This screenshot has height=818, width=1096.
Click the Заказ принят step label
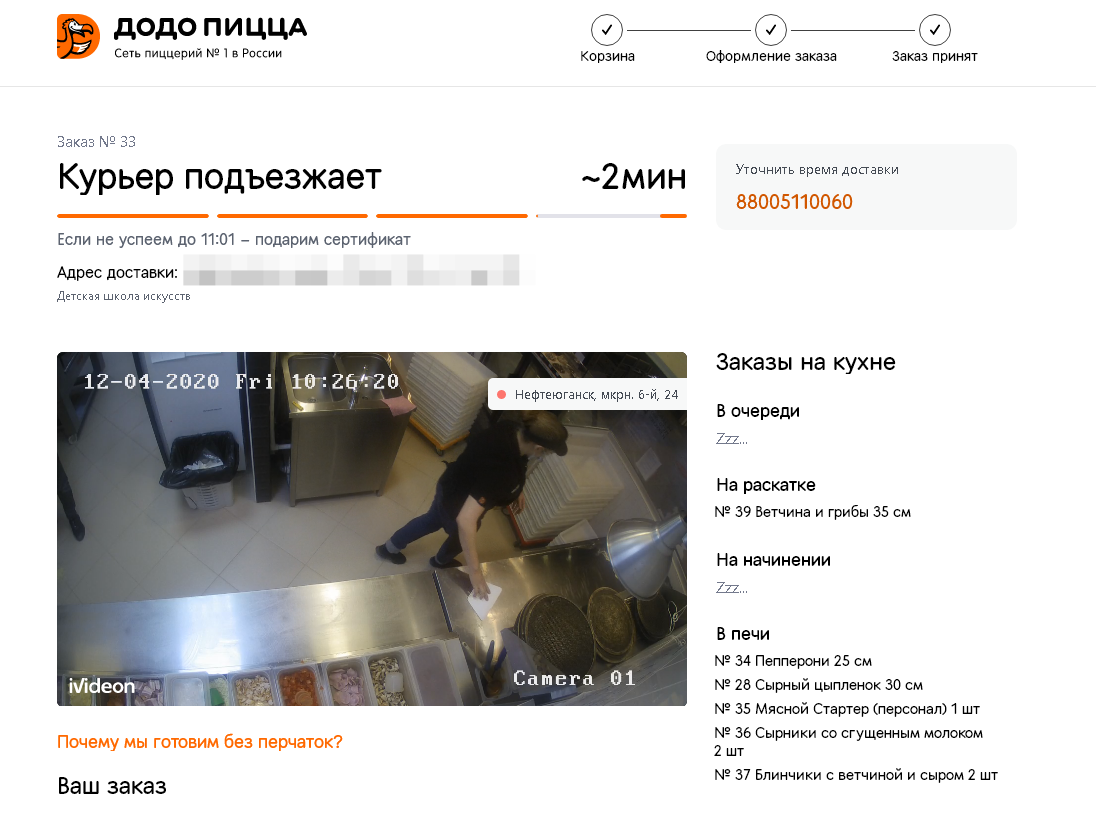tap(935, 56)
